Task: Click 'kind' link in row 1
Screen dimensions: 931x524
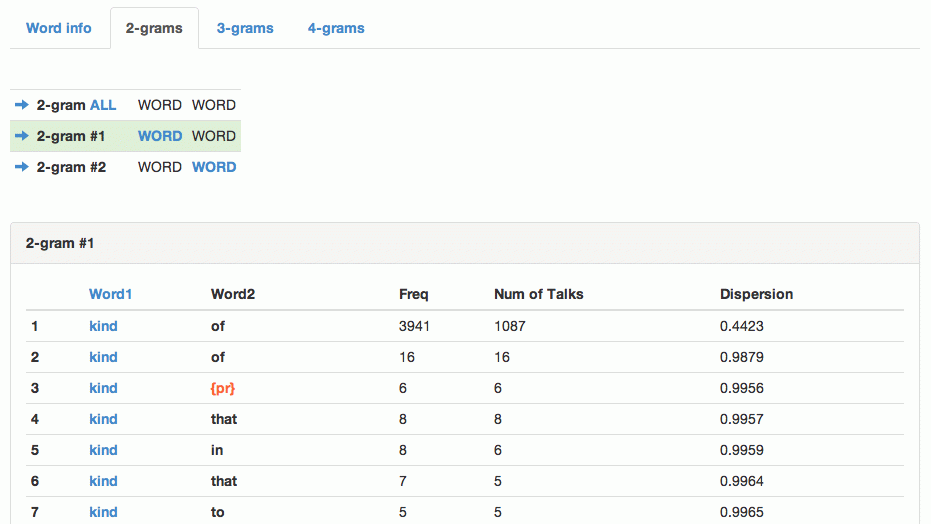Action: [103, 326]
